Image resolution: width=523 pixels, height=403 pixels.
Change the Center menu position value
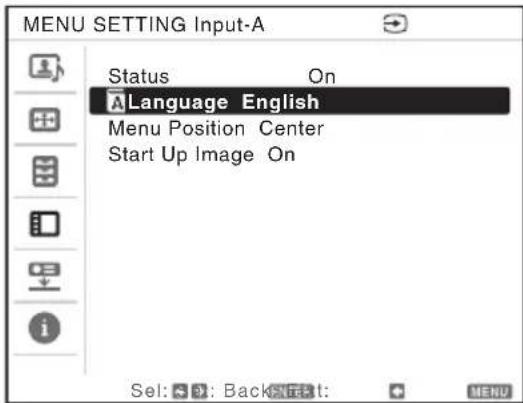pyautogui.click(x=291, y=128)
